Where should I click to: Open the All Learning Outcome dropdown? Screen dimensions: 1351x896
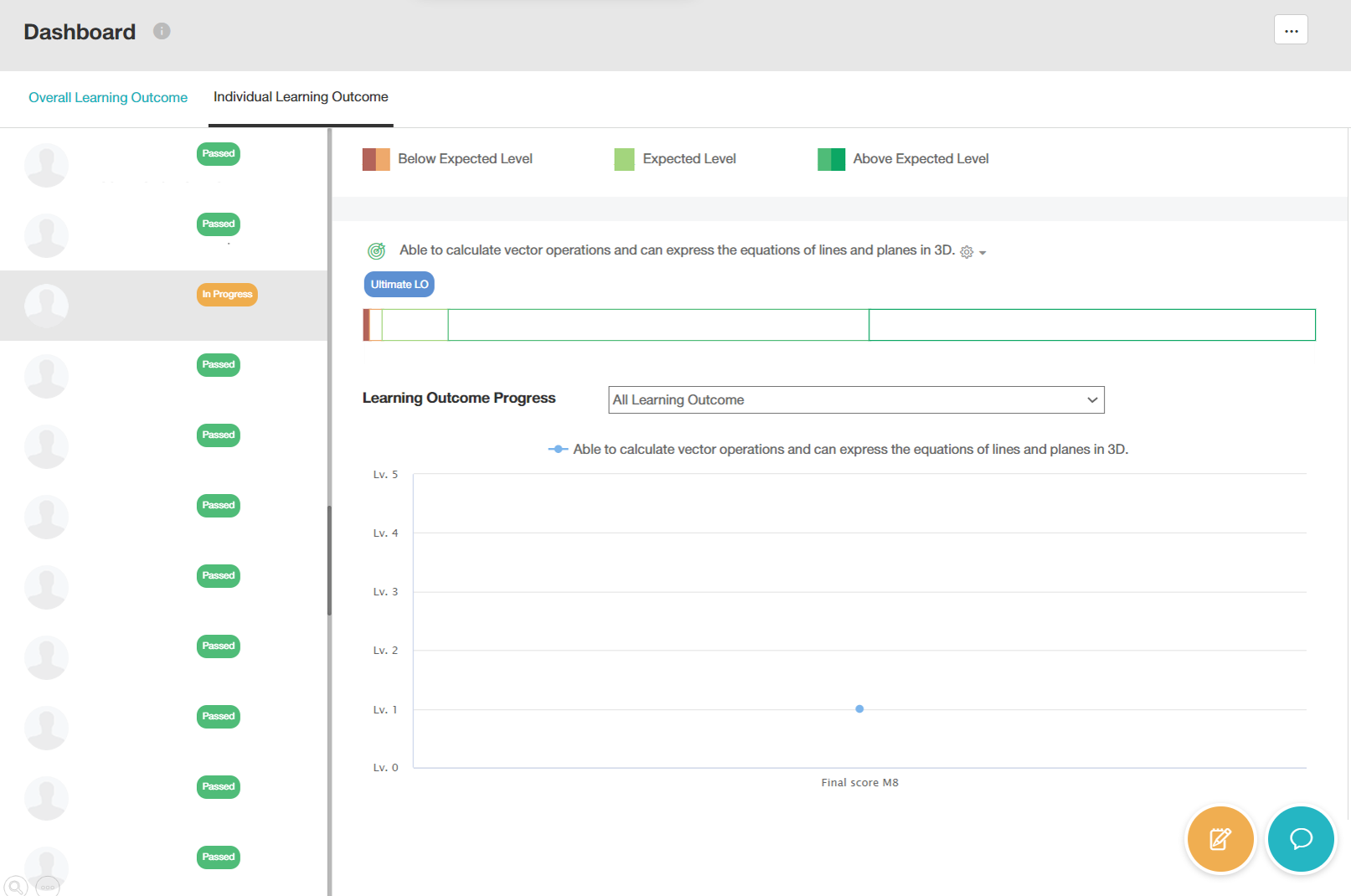856,400
